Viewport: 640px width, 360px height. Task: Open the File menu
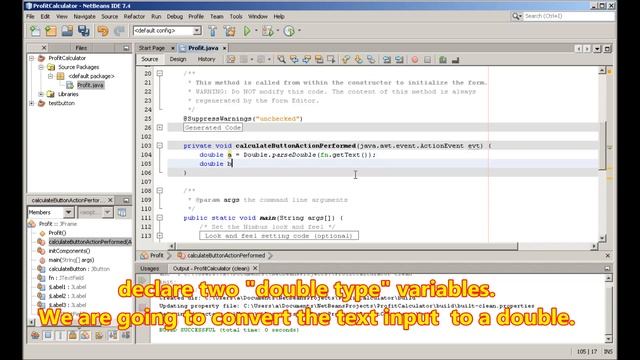[x=30, y=16]
